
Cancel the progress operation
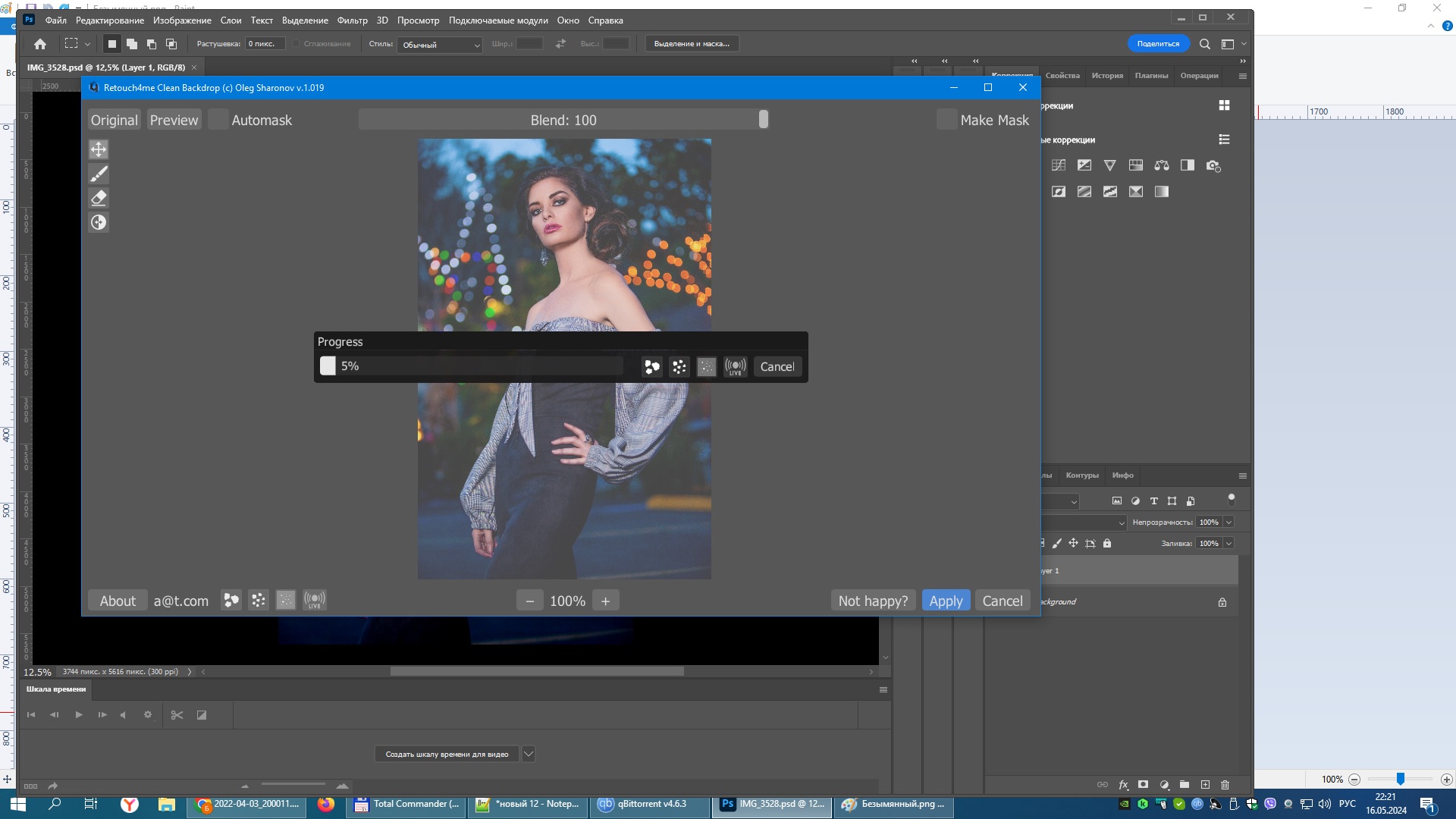[777, 367]
